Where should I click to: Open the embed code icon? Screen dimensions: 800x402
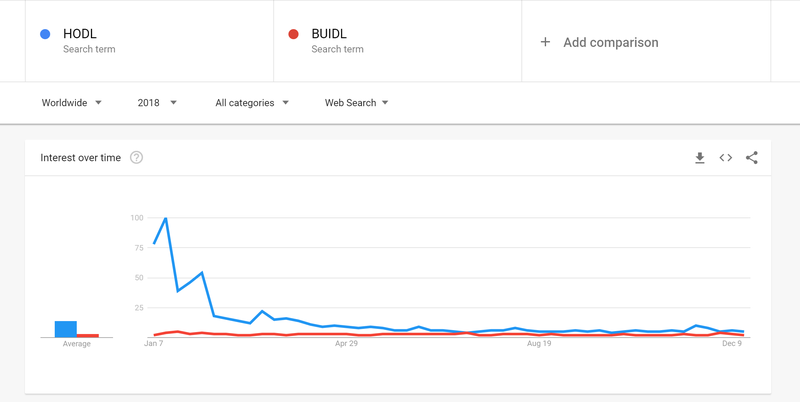coord(726,158)
